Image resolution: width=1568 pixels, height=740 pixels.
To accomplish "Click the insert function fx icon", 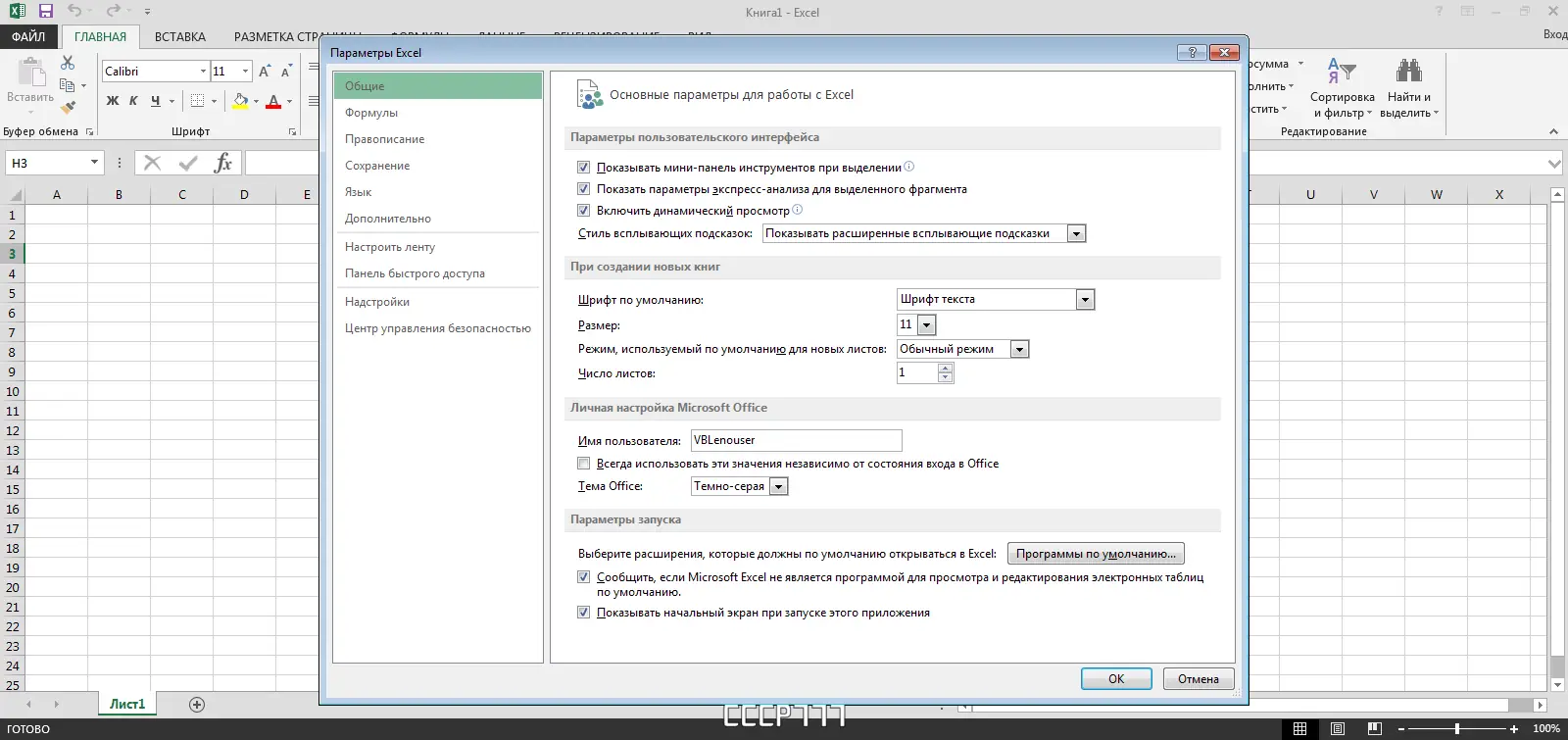I will 222,163.
